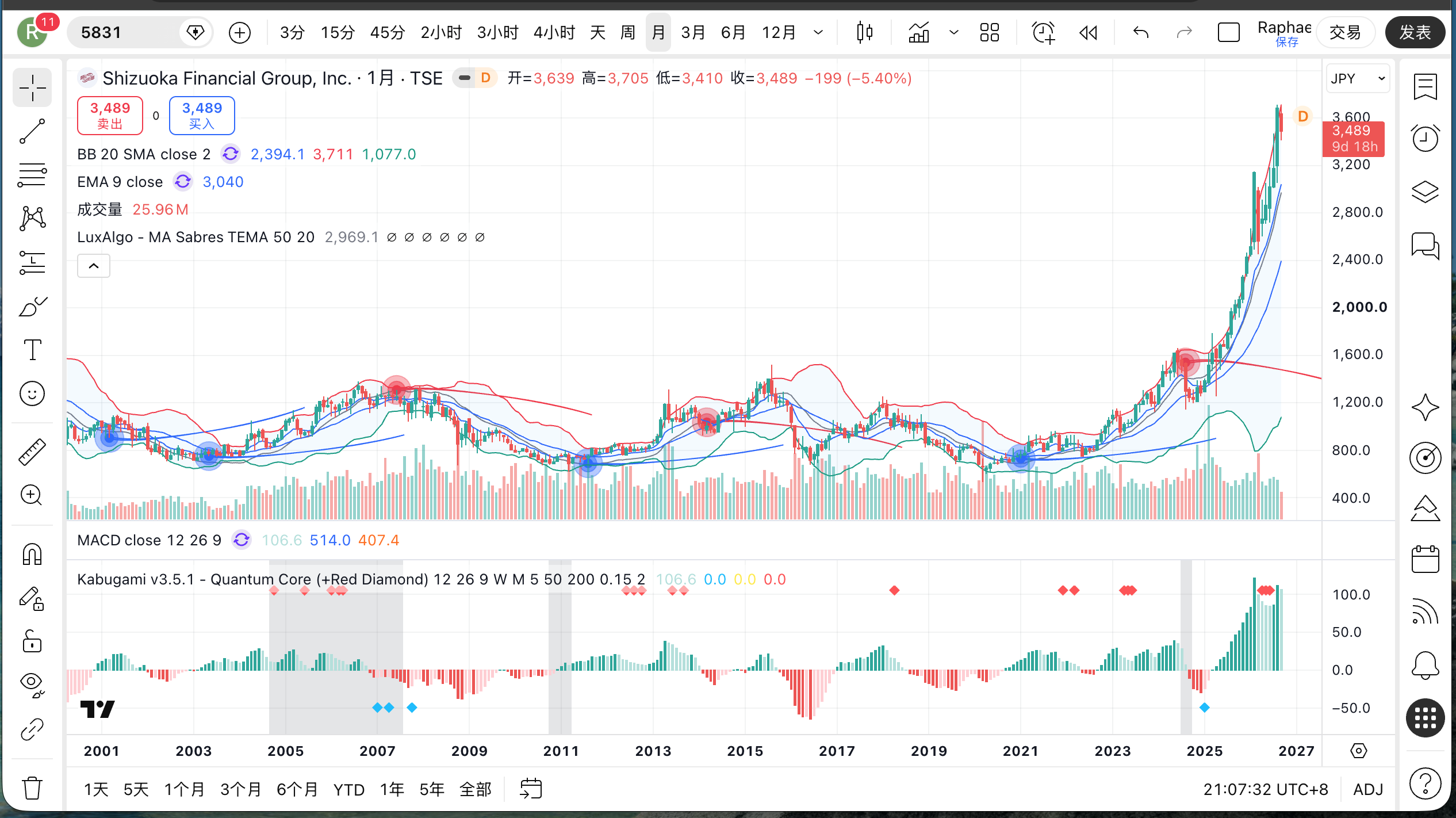Add a symbol to compare with plus icon

[x=239, y=32]
